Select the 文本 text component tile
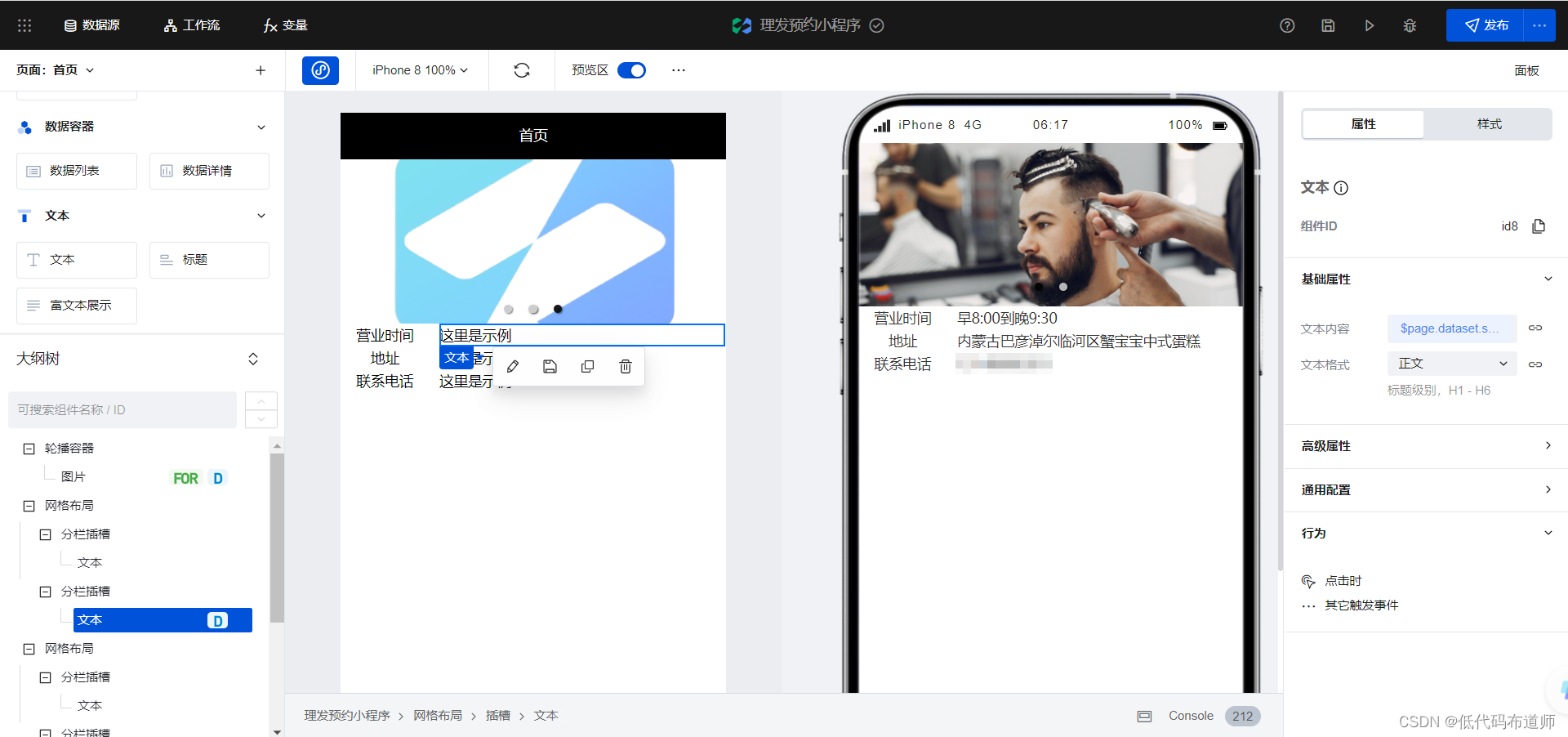The height and width of the screenshot is (737, 1568). point(77,260)
